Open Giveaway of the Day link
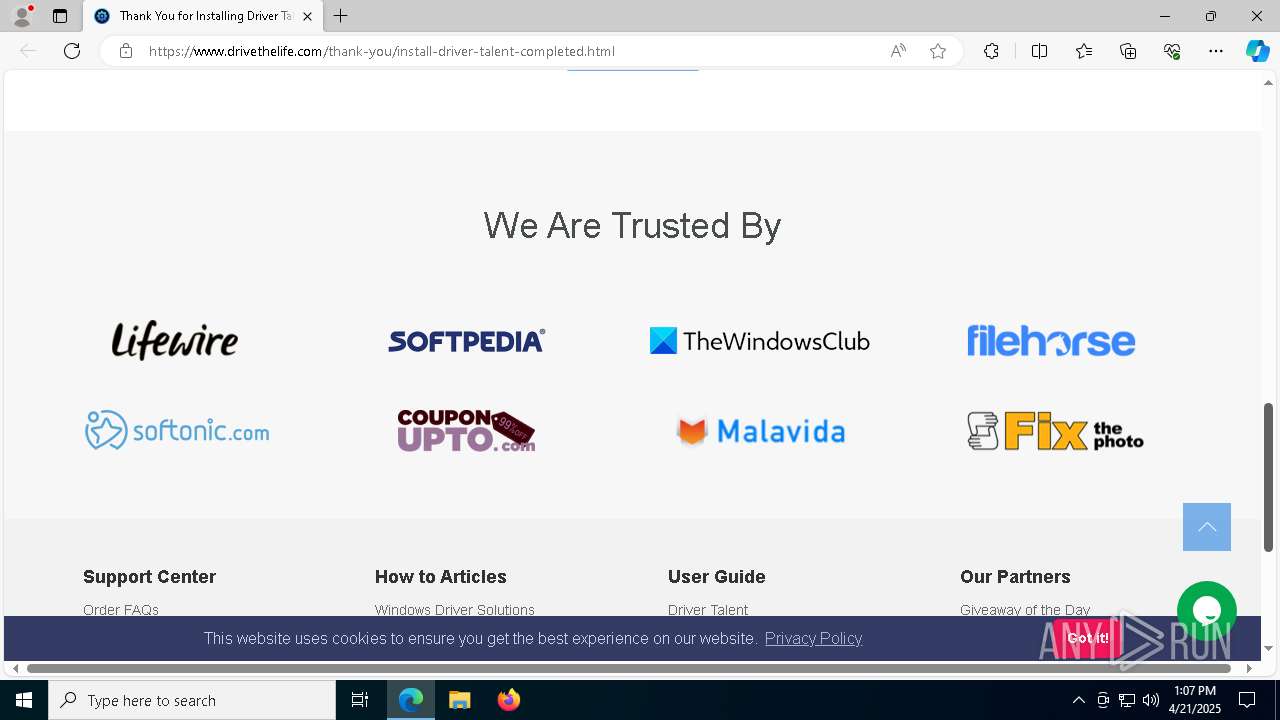 1025,609
